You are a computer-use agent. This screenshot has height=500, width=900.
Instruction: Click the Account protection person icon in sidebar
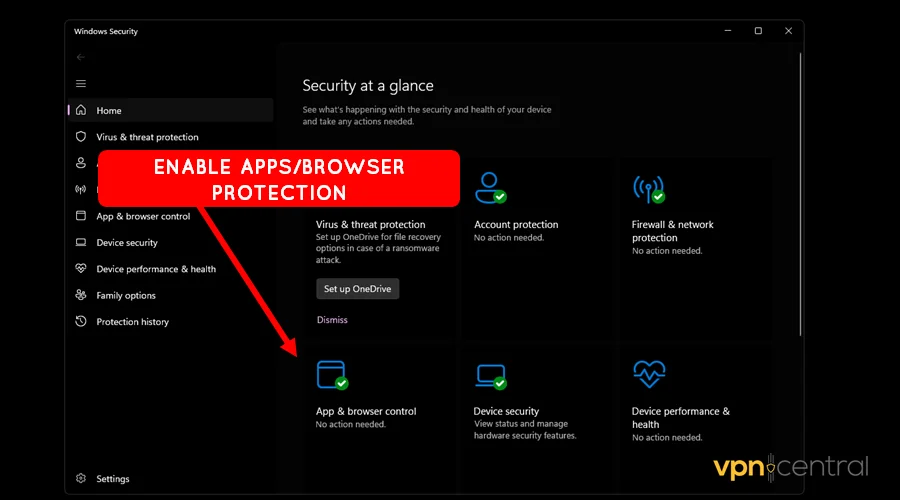coord(81,163)
